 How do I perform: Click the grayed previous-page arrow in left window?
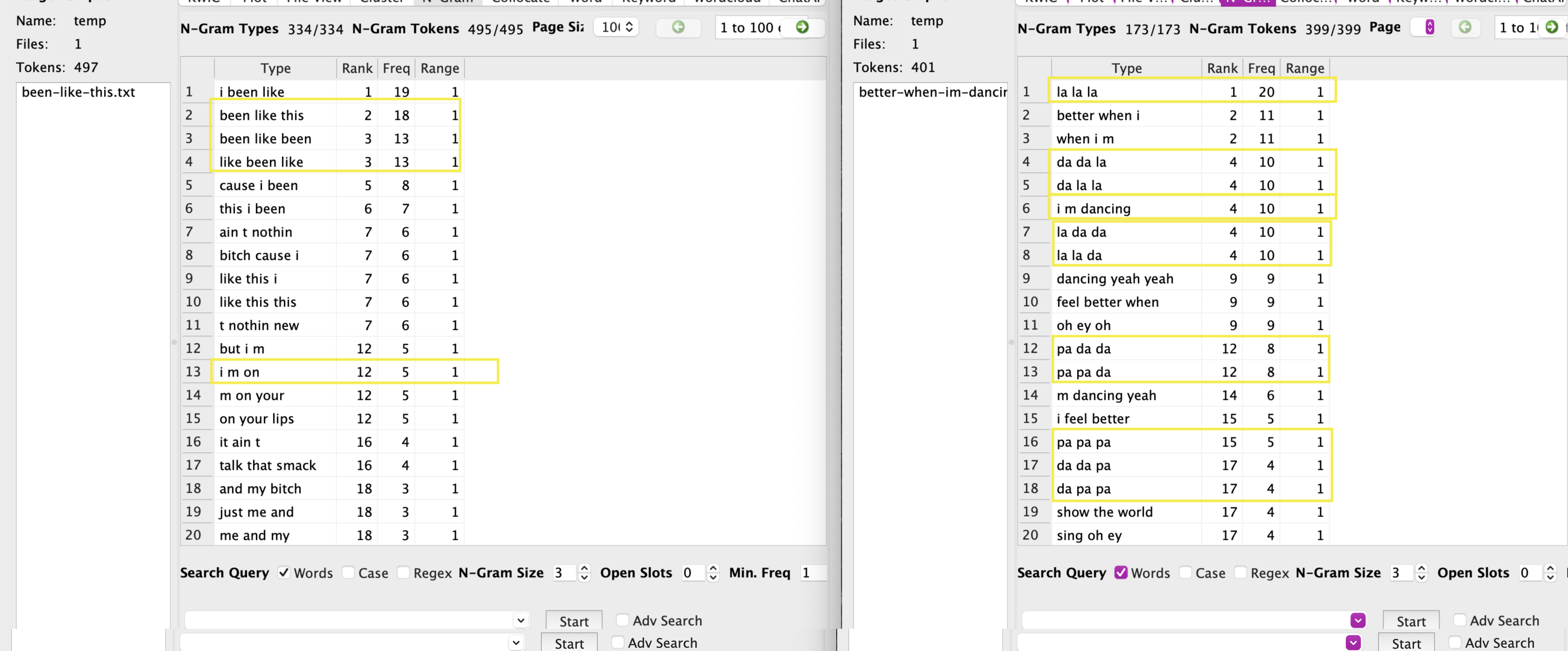click(x=678, y=27)
